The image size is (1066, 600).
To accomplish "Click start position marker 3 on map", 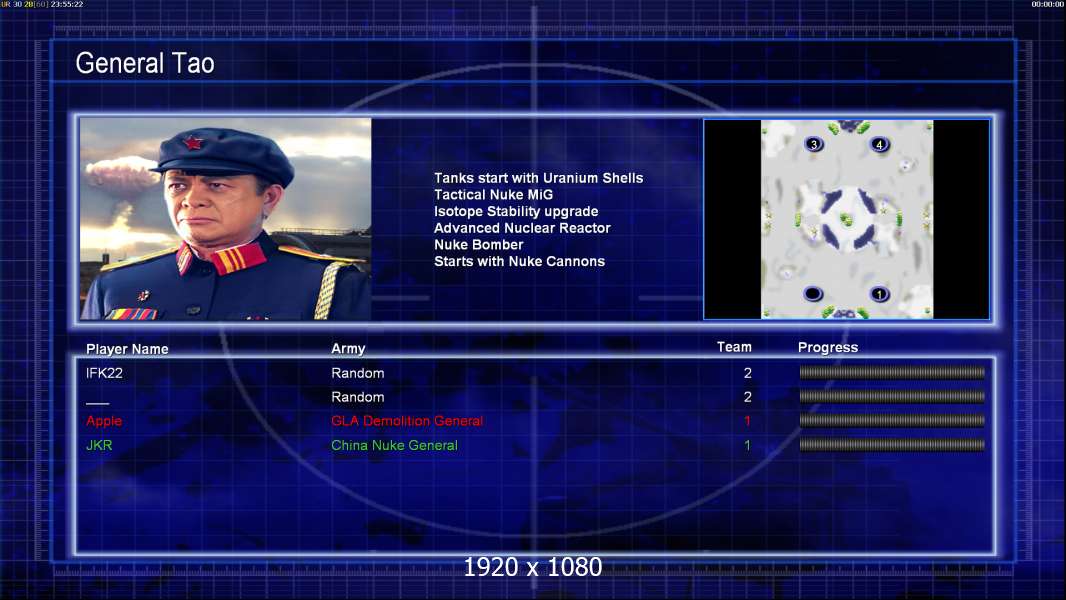I will pos(814,144).
